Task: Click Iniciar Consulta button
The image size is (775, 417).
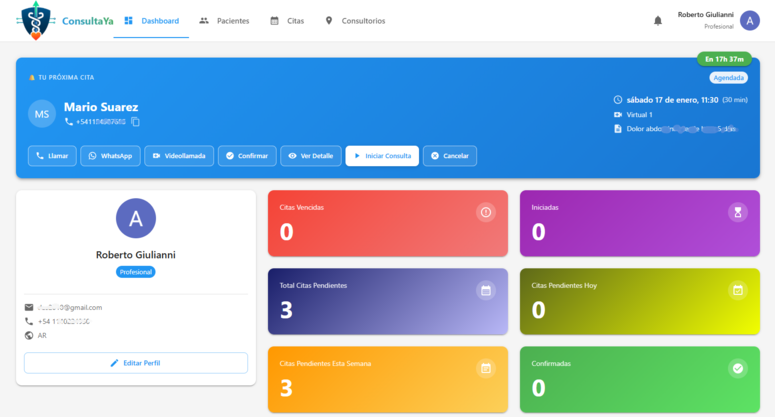Action: (x=382, y=156)
